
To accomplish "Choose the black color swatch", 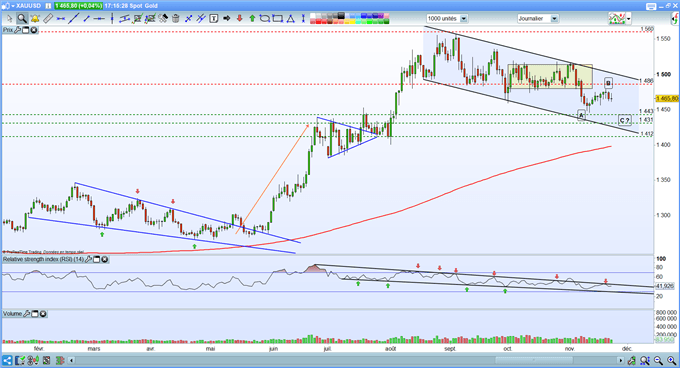I will (x=342, y=16).
